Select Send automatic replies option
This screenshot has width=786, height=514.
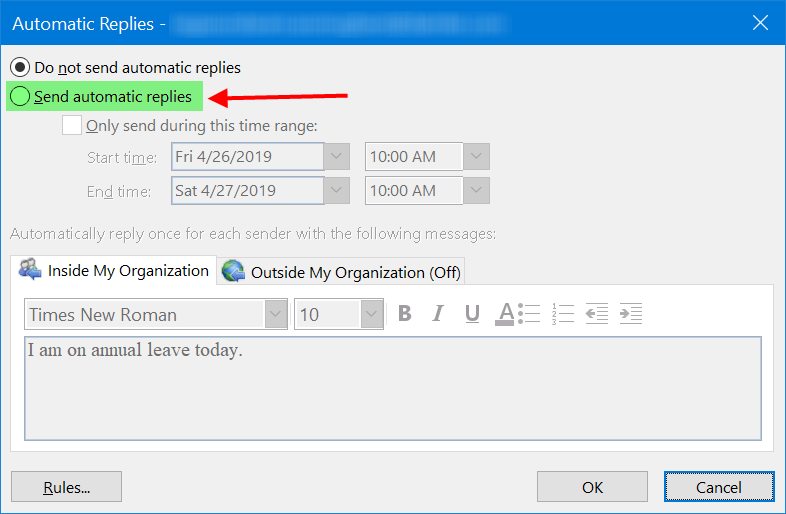(x=20, y=97)
